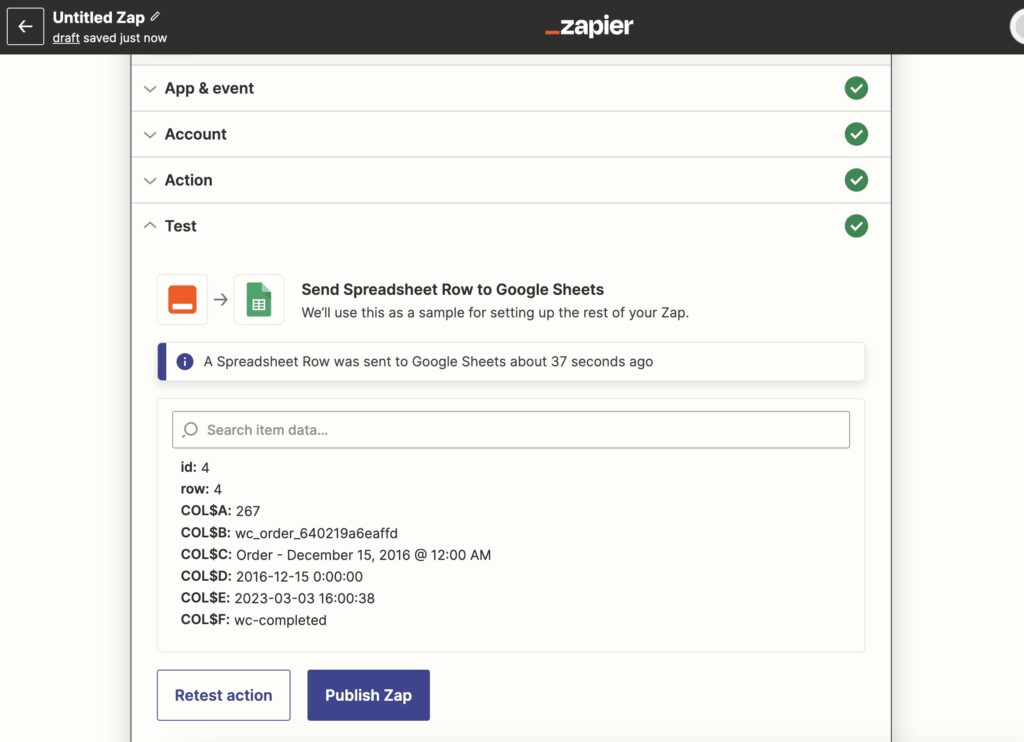Select the Action section header
This screenshot has height=742, width=1024.
click(187, 180)
